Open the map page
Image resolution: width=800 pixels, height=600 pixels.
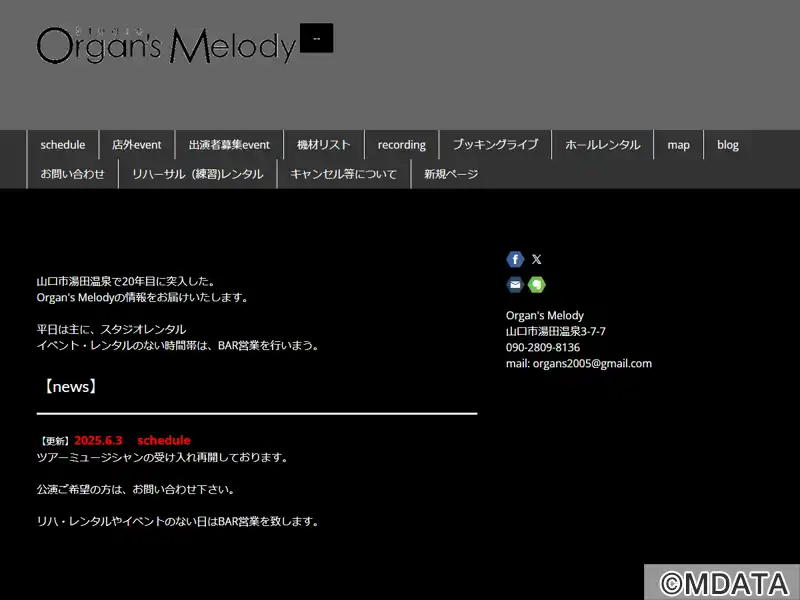(679, 145)
